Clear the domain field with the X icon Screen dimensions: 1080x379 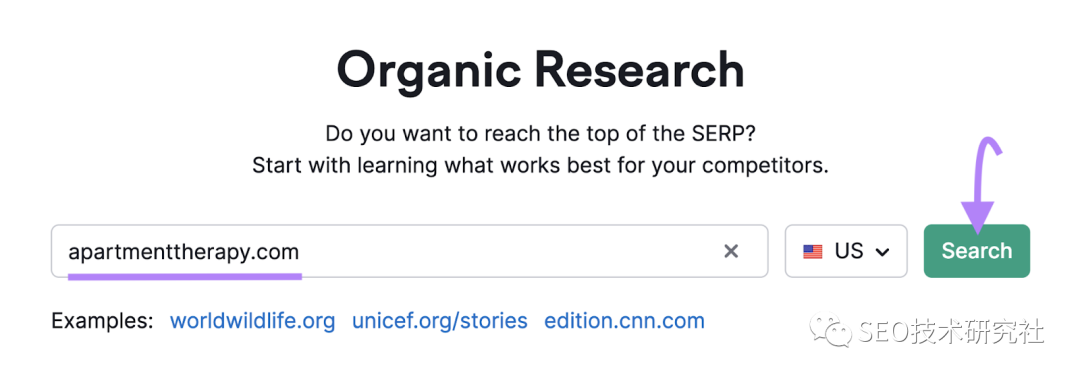click(x=731, y=252)
